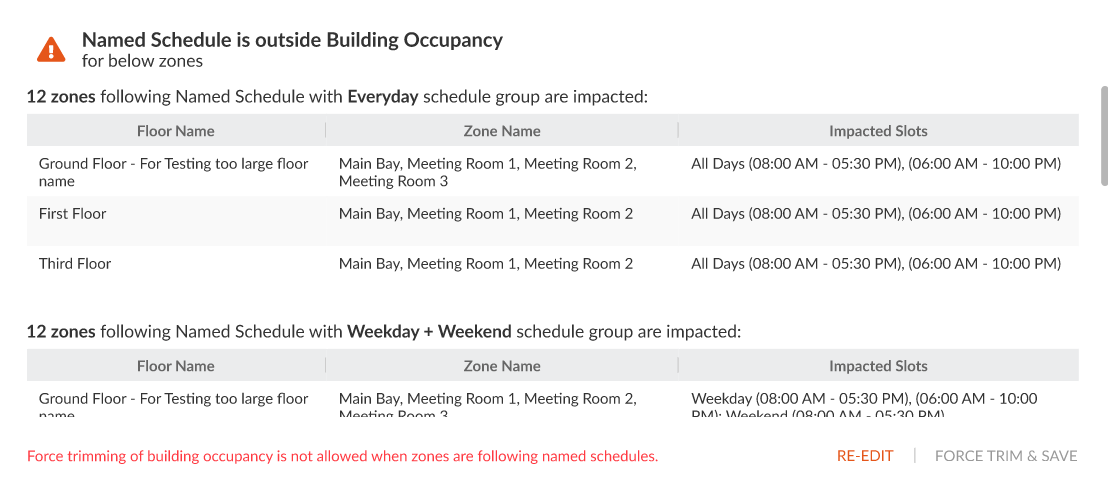Viewport: 1108px width, 492px height.
Task: Click Impacted Slots header in Weekday + Weekend table
Action: point(878,366)
